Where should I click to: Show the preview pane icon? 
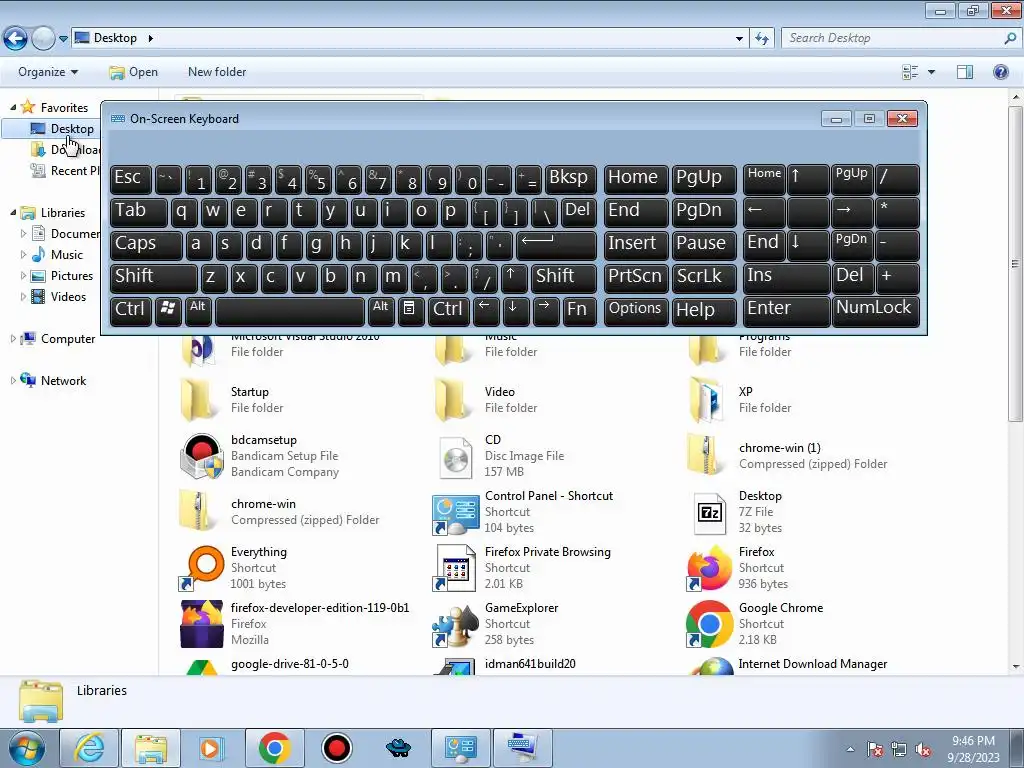click(x=965, y=72)
